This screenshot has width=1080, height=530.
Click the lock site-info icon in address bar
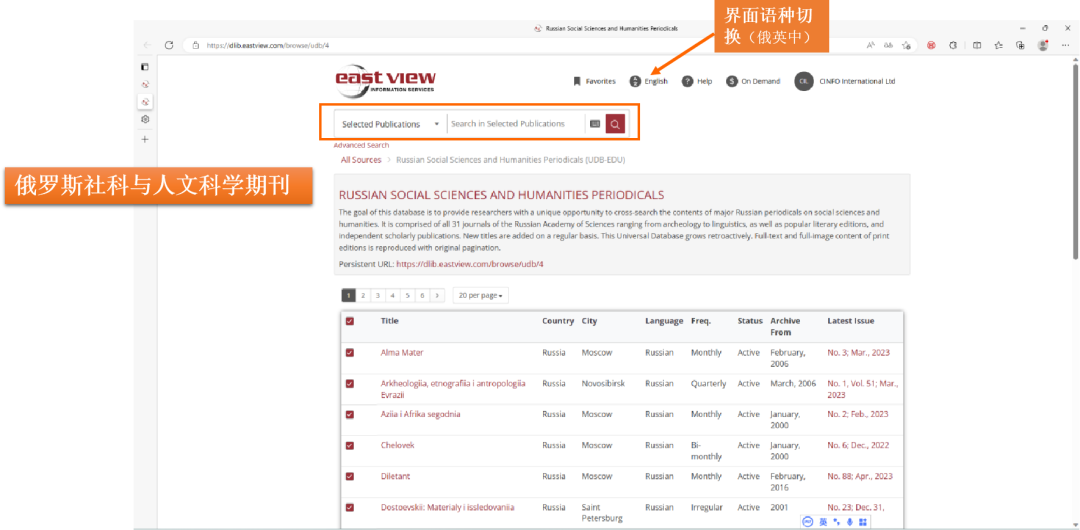(196, 45)
